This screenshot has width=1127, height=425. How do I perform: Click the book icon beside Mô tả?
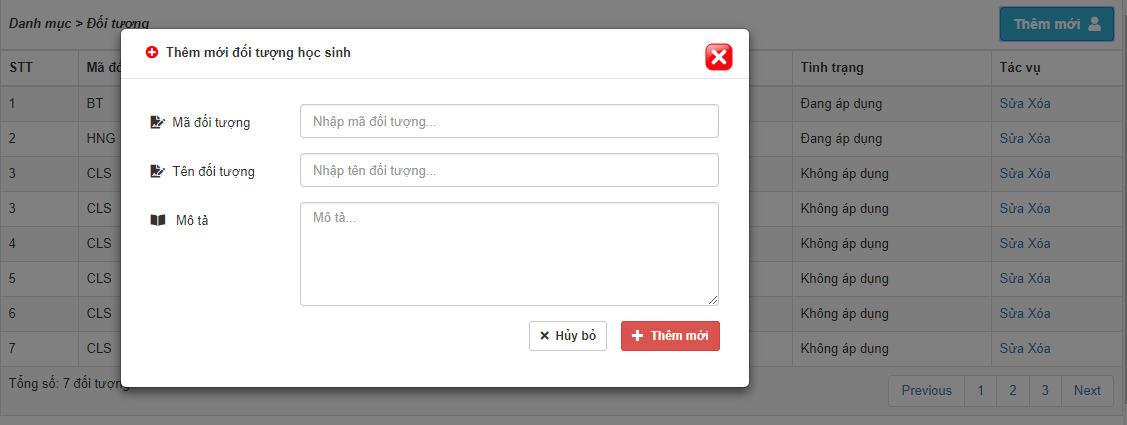tap(157, 220)
